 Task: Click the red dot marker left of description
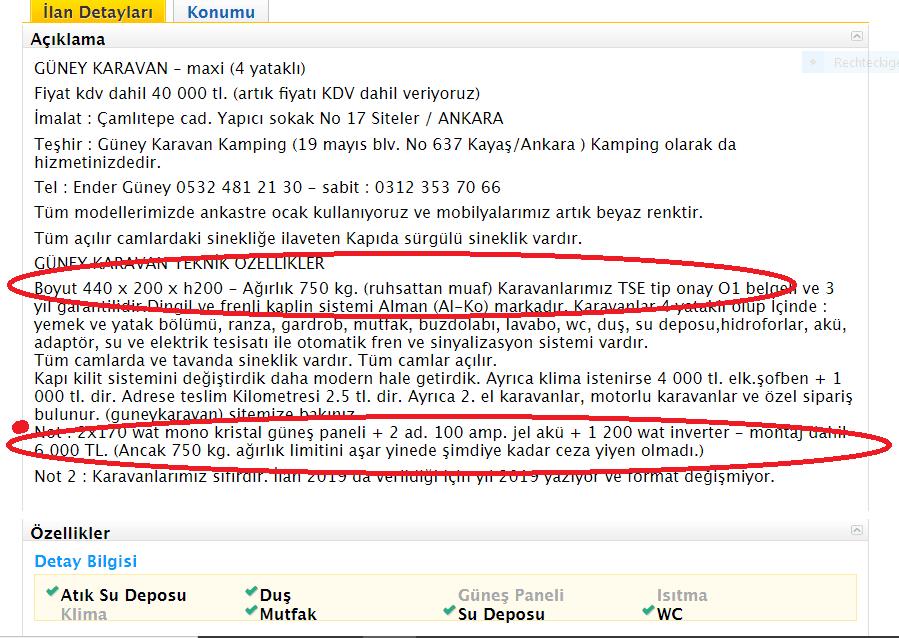click(18, 428)
